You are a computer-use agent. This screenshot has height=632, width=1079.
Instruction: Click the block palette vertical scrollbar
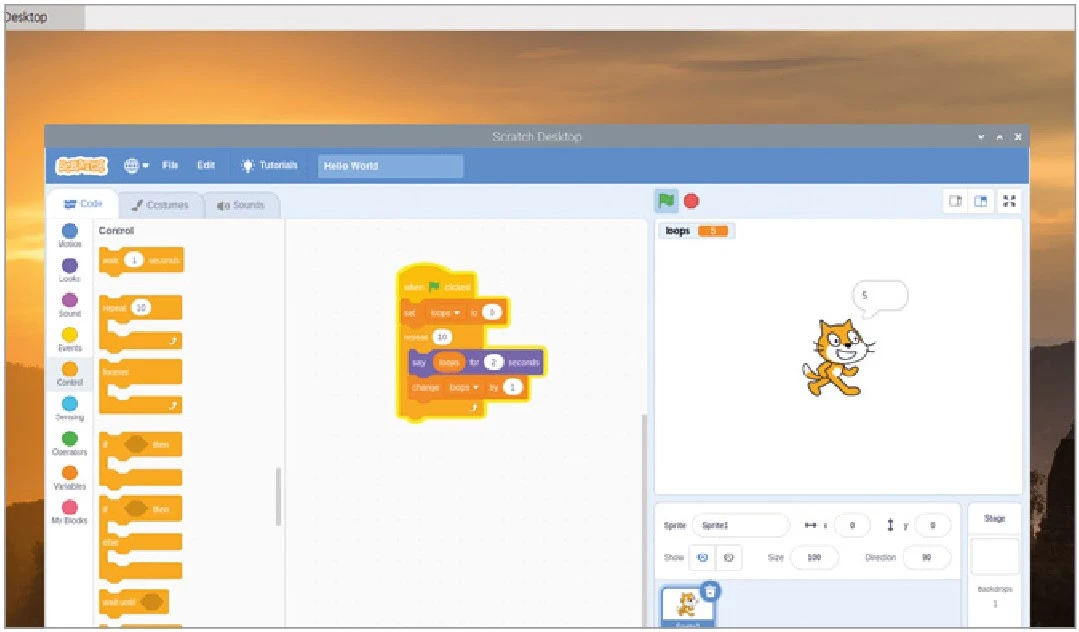[279, 496]
